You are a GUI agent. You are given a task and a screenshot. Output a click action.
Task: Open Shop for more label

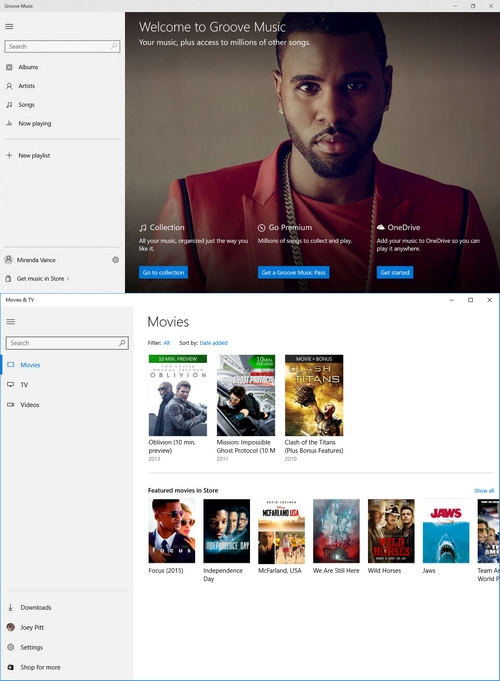40,667
